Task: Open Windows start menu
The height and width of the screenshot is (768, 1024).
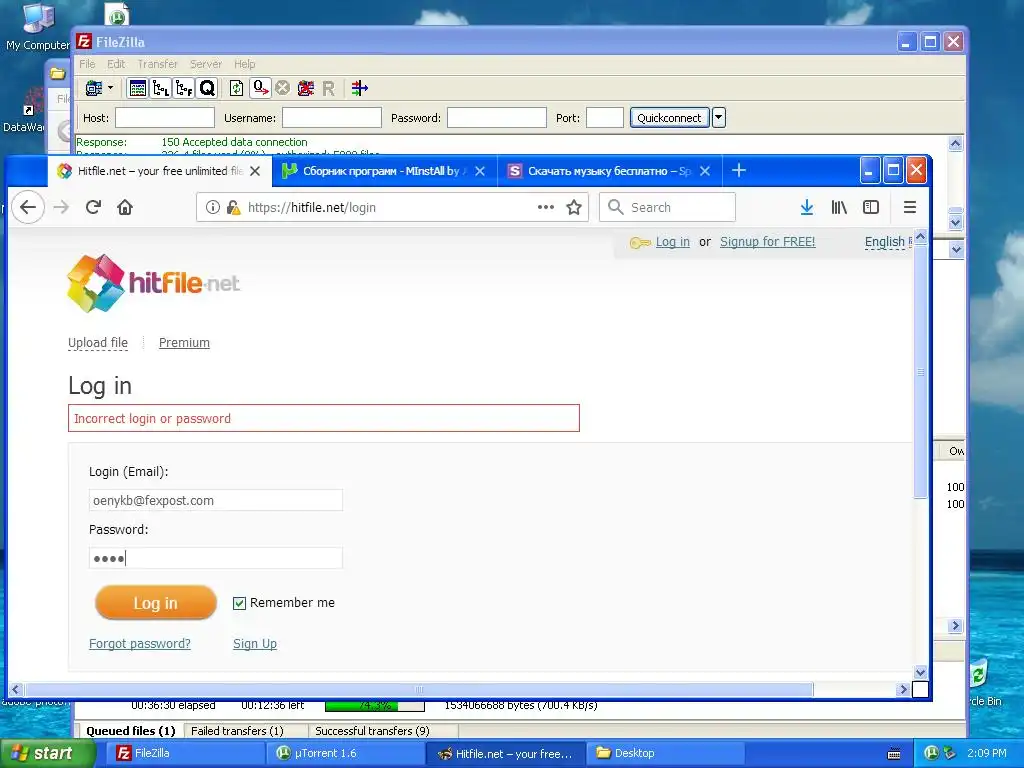Action: [x=47, y=754]
